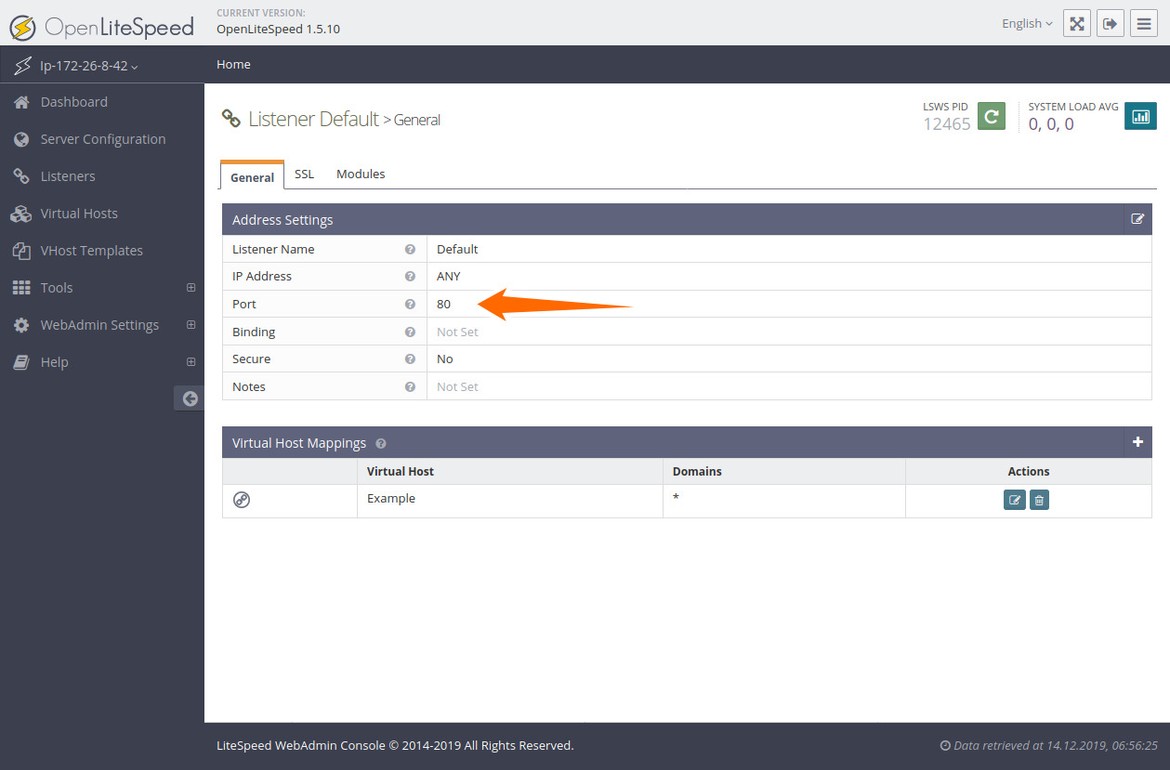Edit Address Settings via pencil icon

coord(1137,219)
